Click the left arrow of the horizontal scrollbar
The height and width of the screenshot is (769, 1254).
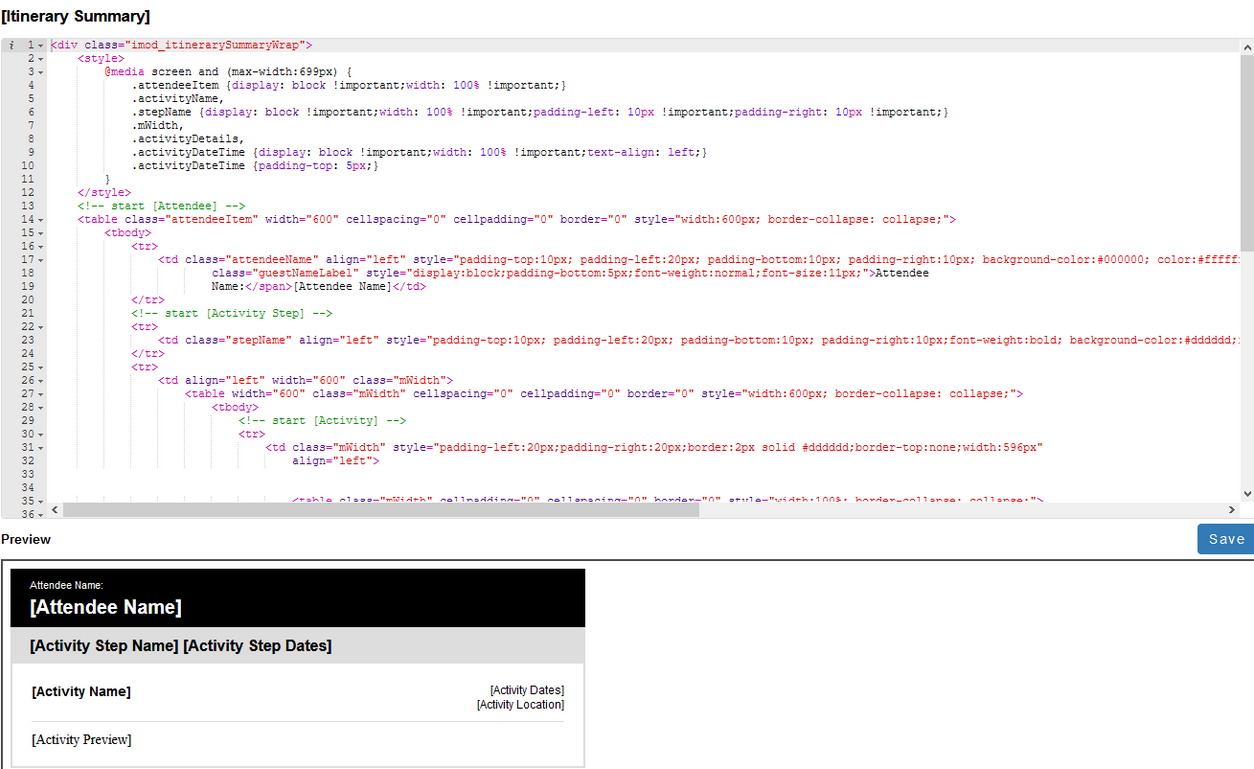pyautogui.click(x=54, y=510)
